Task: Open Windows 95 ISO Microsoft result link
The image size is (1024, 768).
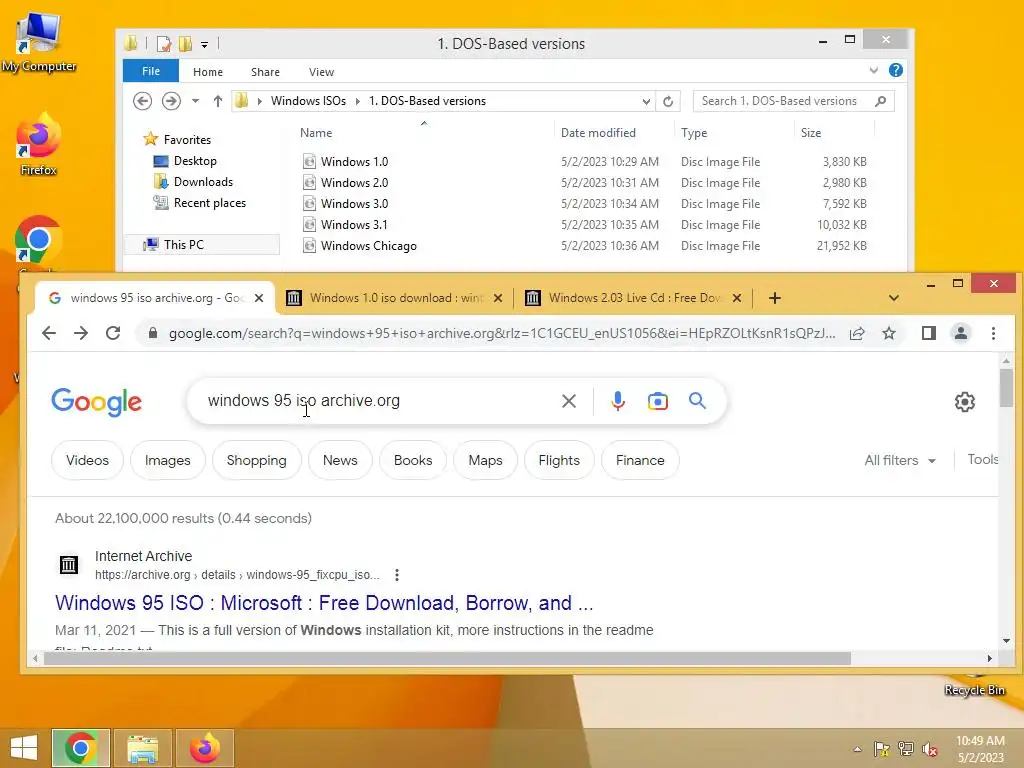Action: click(325, 602)
